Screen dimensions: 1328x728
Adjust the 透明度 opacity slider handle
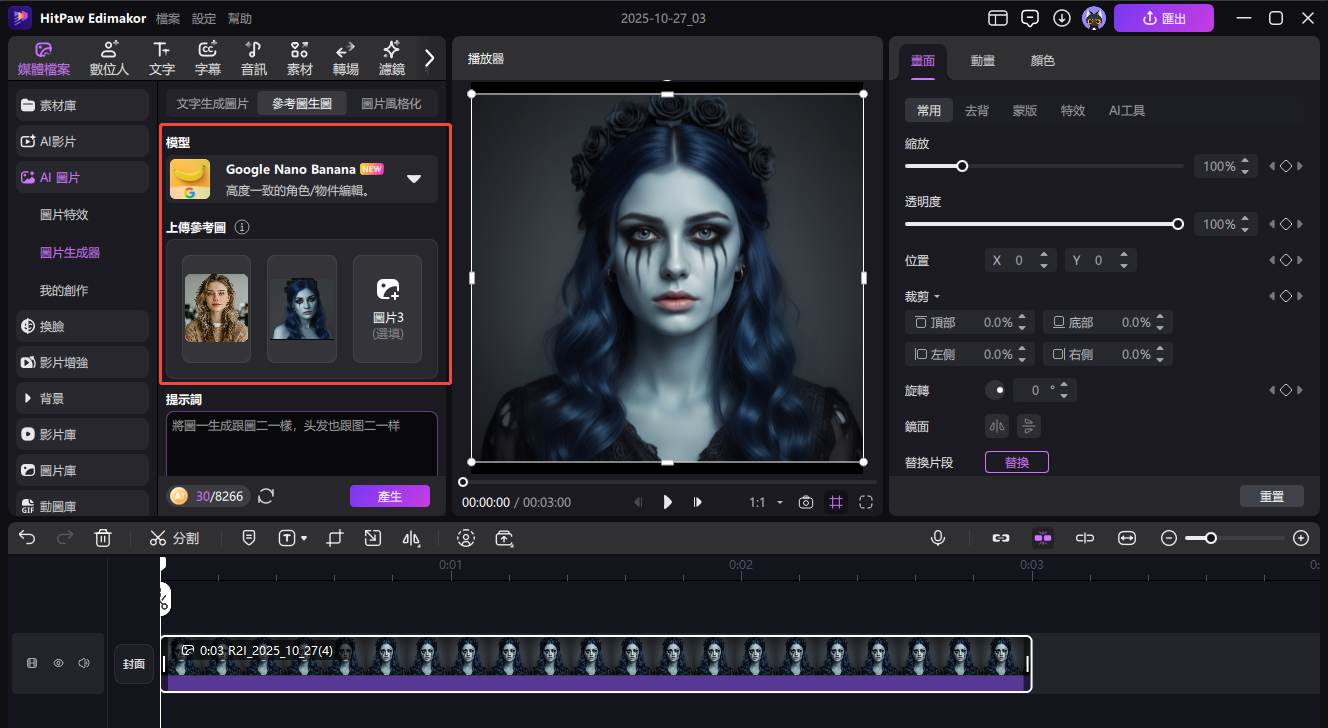pos(1178,224)
